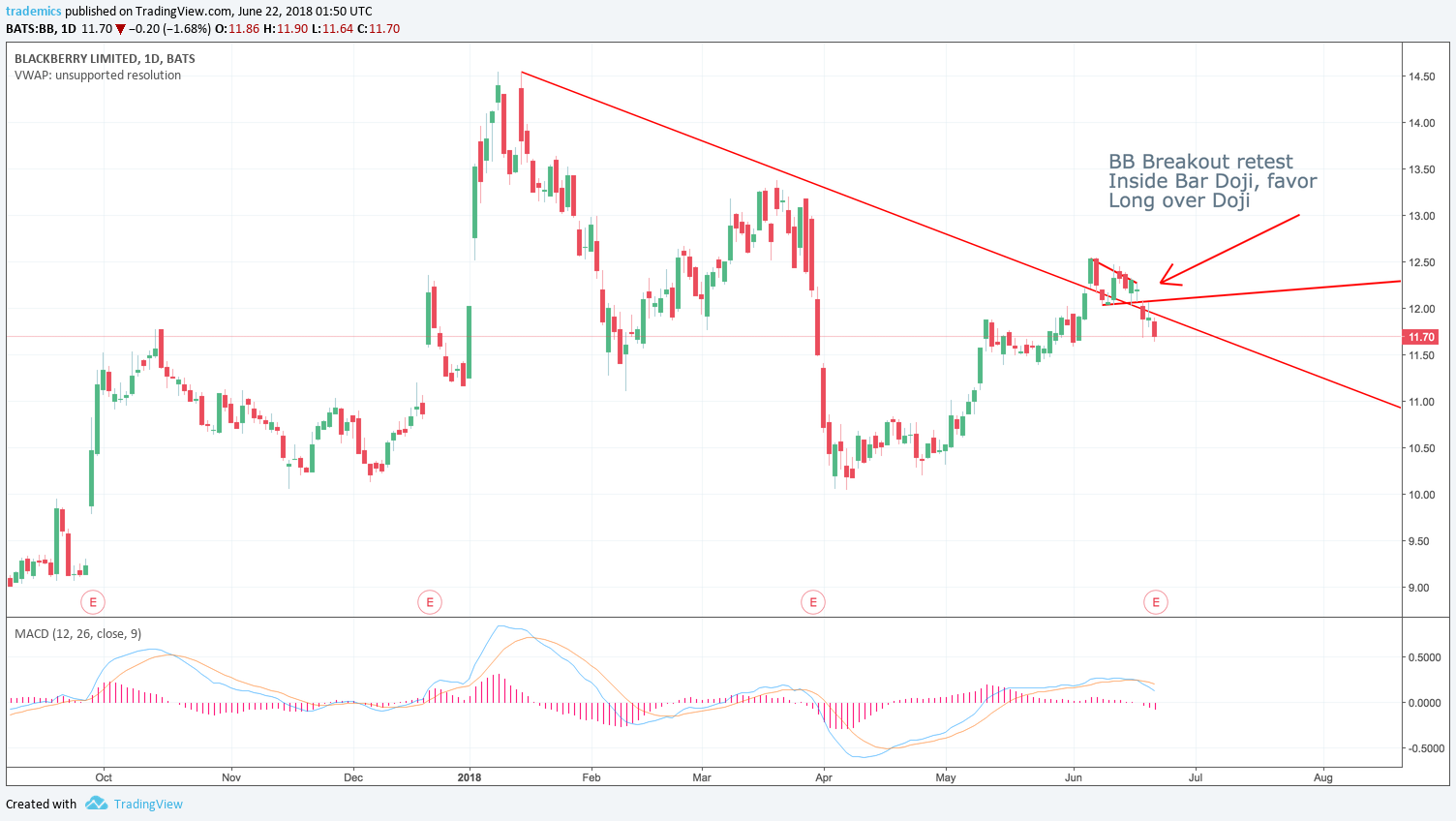Image resolution: width=1456 pixels, height=821 pixels.
Task: Click the Jun time axis label
Action: click(1073, 777)
